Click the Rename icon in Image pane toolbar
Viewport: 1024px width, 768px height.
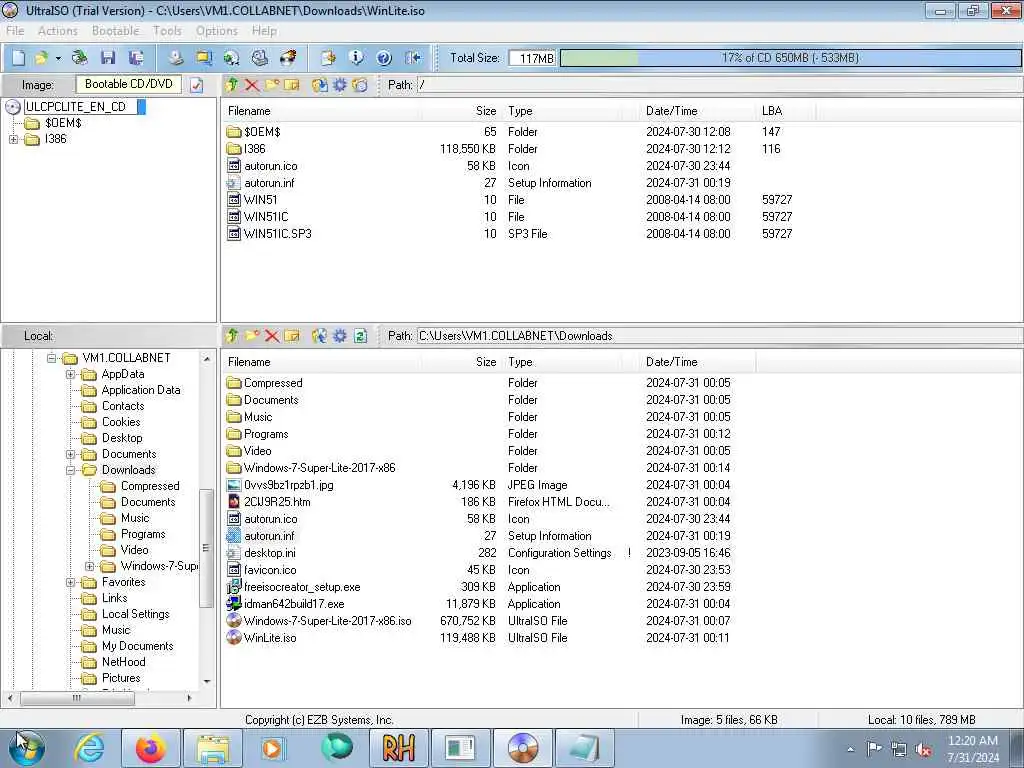[292, 85]
